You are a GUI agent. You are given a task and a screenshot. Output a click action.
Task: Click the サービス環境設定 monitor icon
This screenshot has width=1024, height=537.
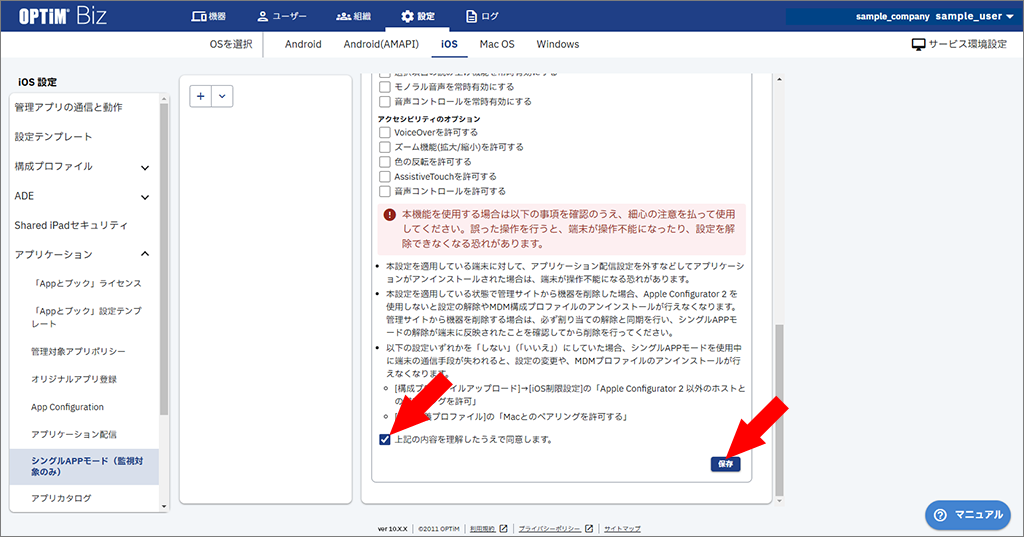tap(918, 45)
